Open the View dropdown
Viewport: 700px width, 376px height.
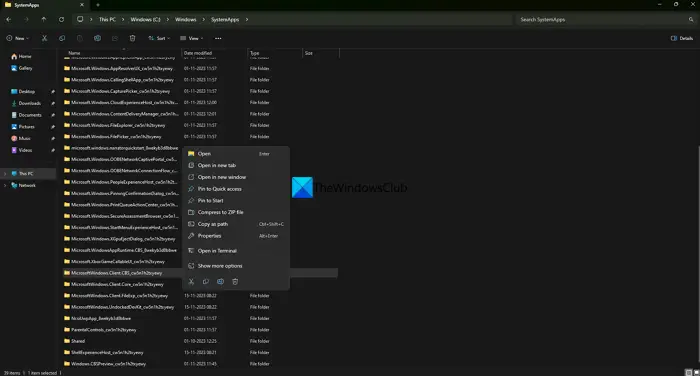tap(192, 38)
